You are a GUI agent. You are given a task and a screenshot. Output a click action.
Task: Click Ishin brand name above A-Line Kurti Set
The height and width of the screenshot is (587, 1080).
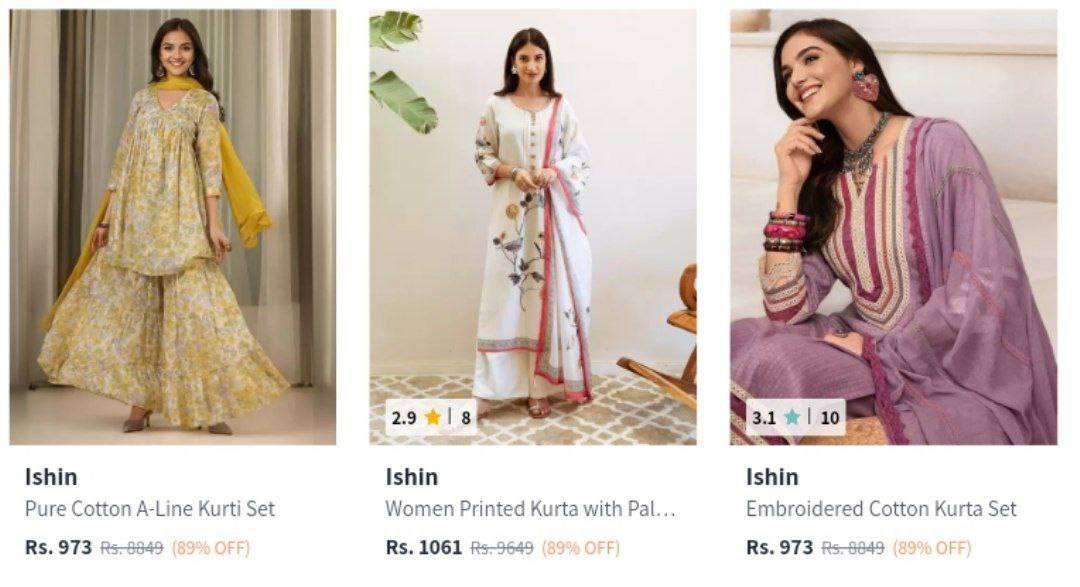click(51, 477)
